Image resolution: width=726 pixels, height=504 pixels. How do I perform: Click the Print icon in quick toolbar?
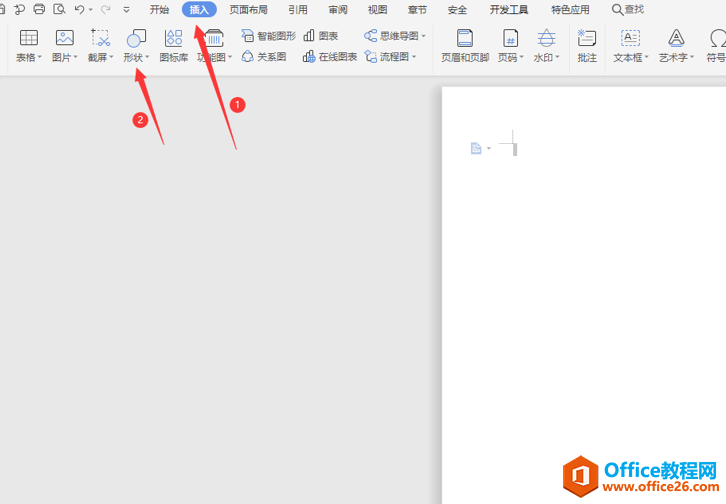[39, 9]
